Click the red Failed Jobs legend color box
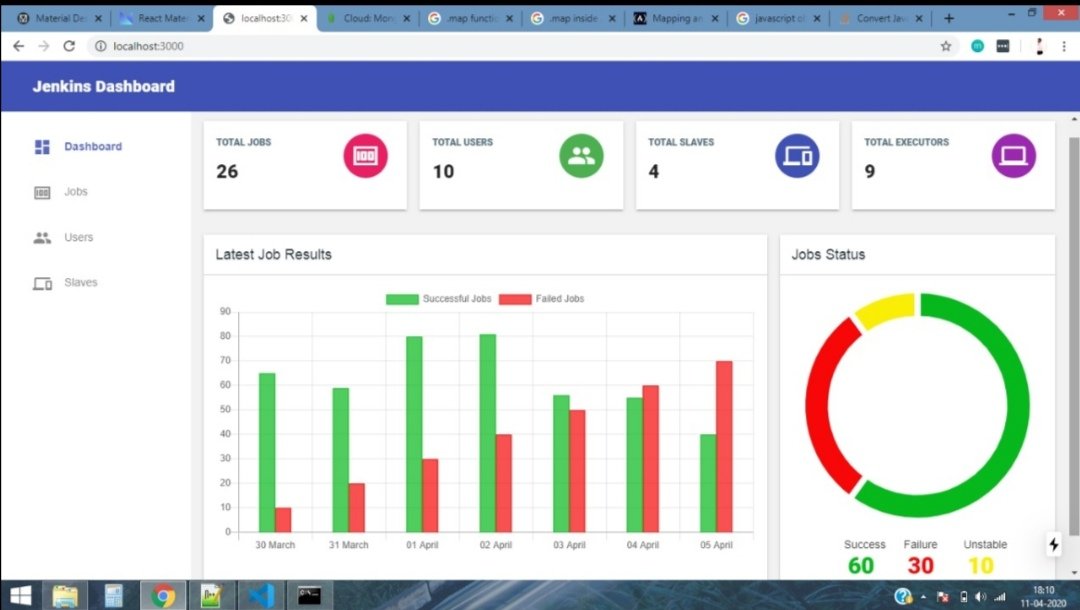The width and height of the screenshot is (1080, 610). [x=515, y=299]
